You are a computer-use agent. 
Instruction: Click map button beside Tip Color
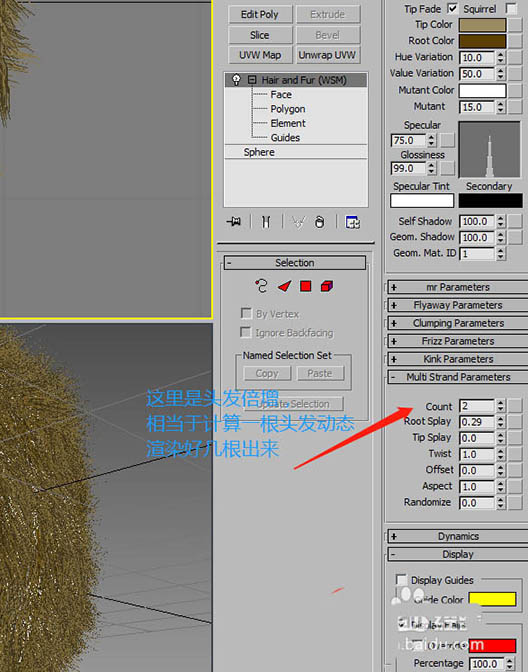point(515,25)
